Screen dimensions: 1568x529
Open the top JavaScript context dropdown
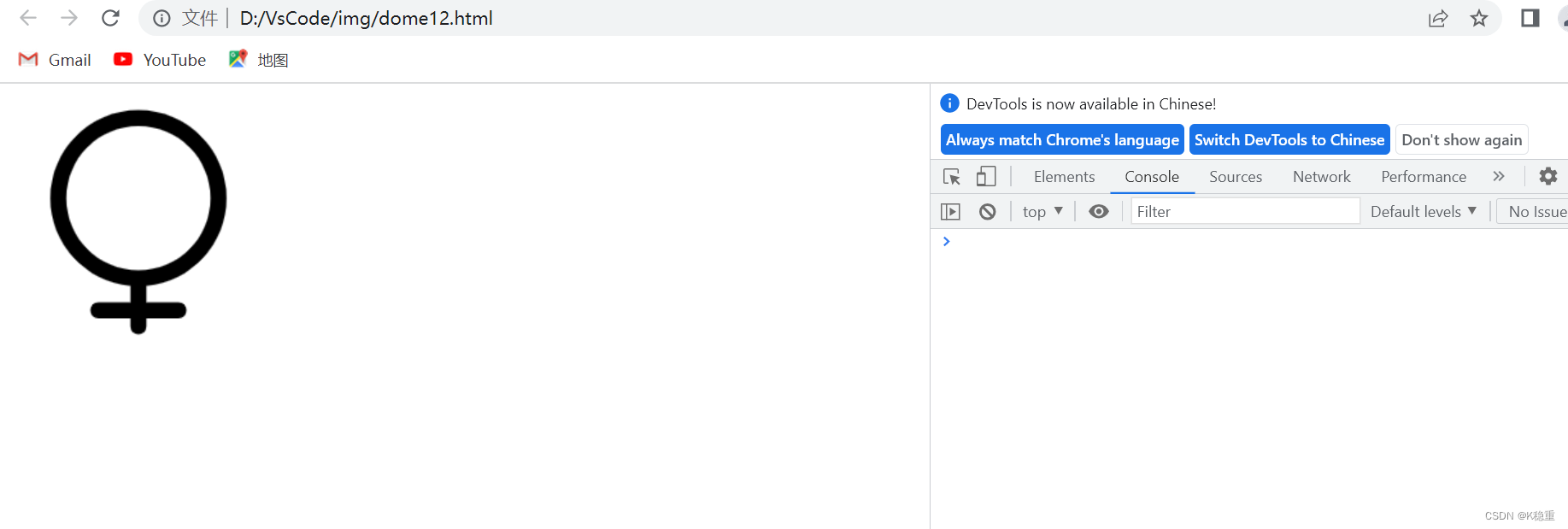point(1042,212)
